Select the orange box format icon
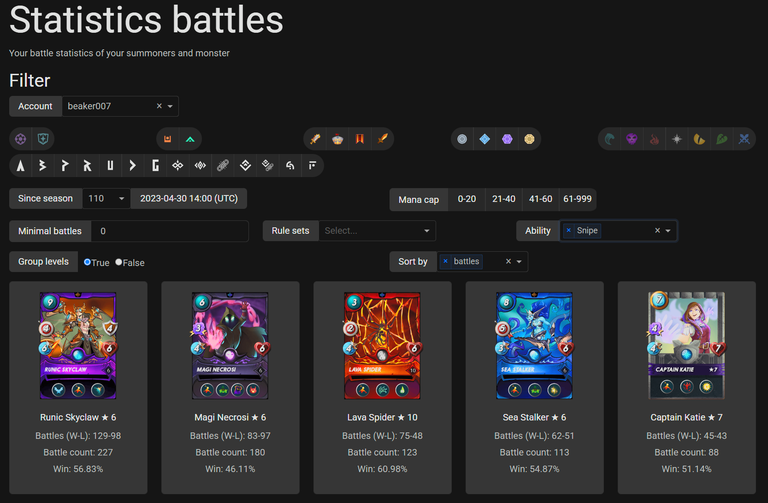 (x=168, y=139)
